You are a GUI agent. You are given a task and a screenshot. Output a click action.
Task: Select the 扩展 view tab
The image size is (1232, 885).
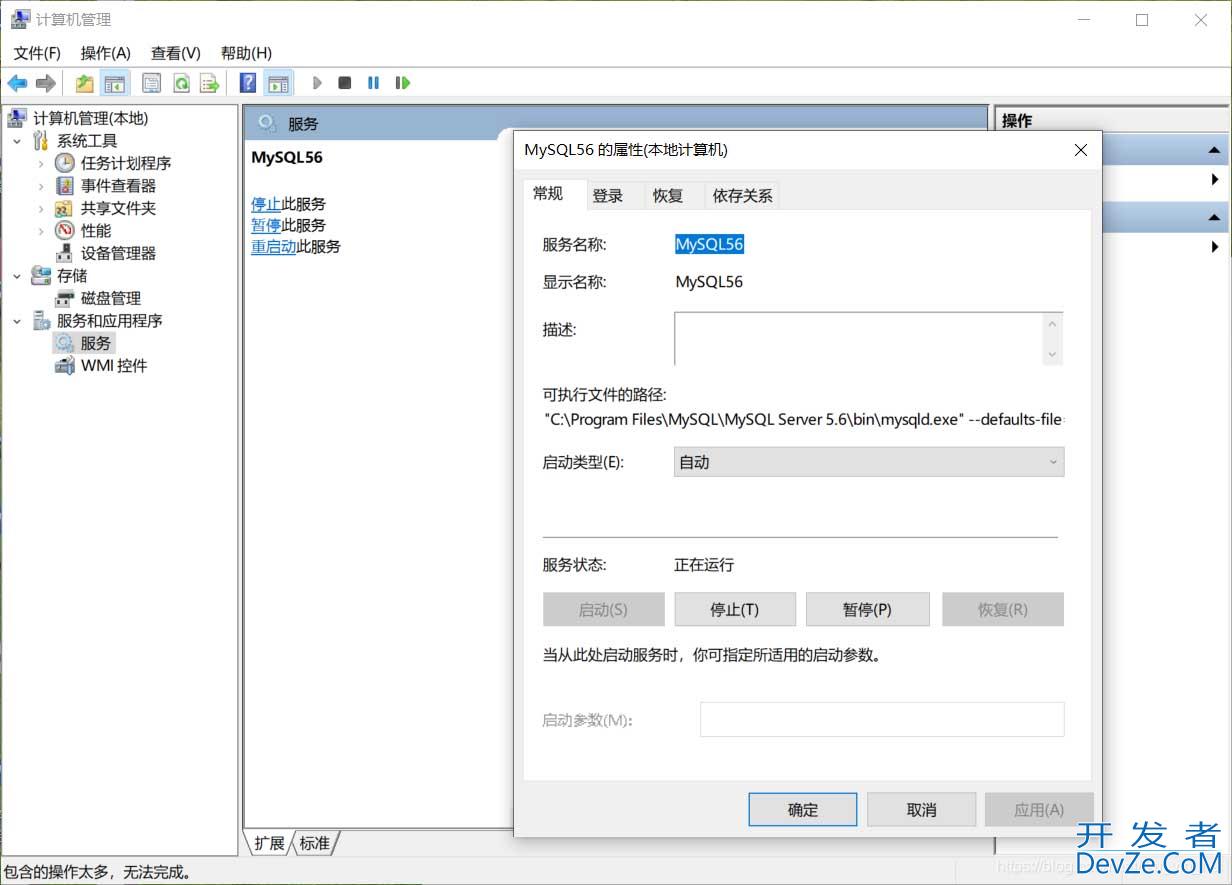(270, 843)
